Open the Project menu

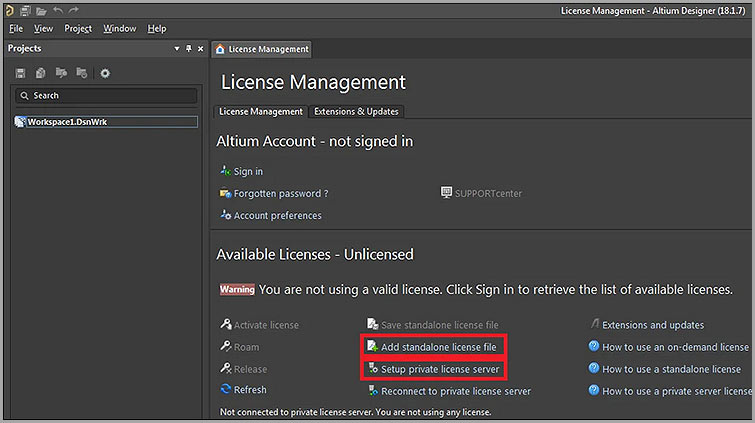click(x=78, y=29)
